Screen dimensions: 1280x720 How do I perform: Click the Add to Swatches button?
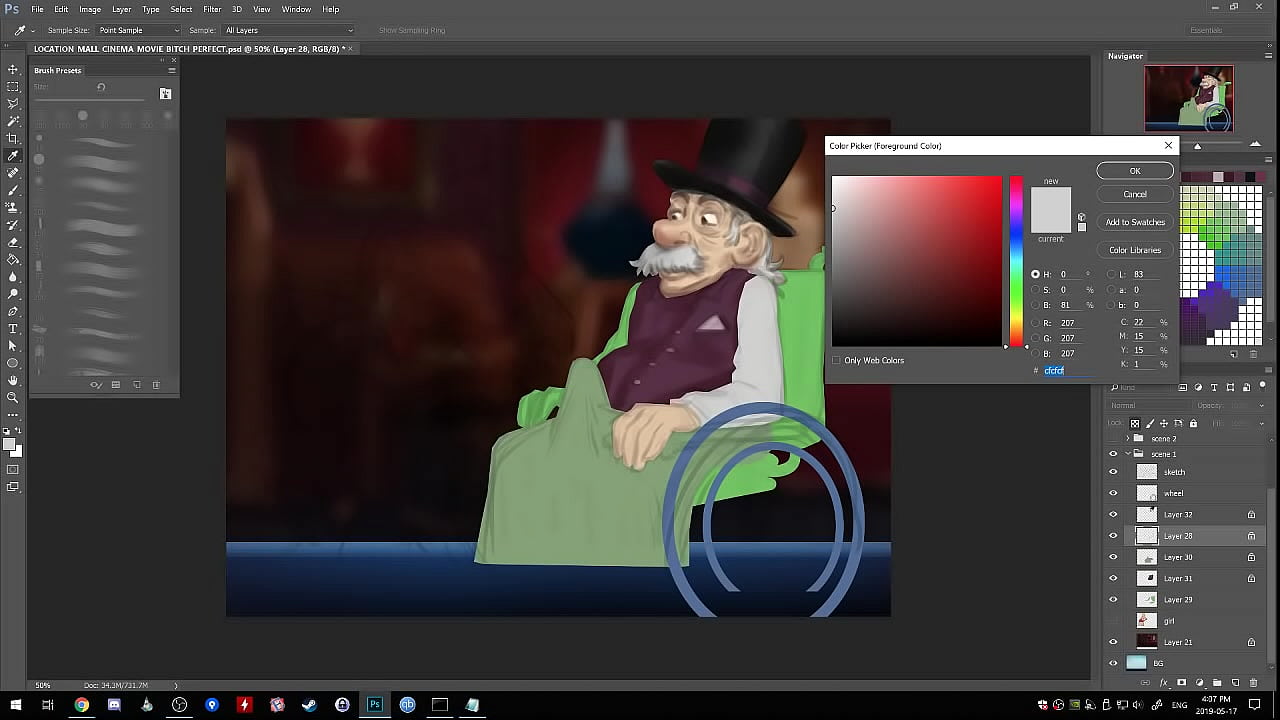pyautogui.click(x=1134, y=222)
